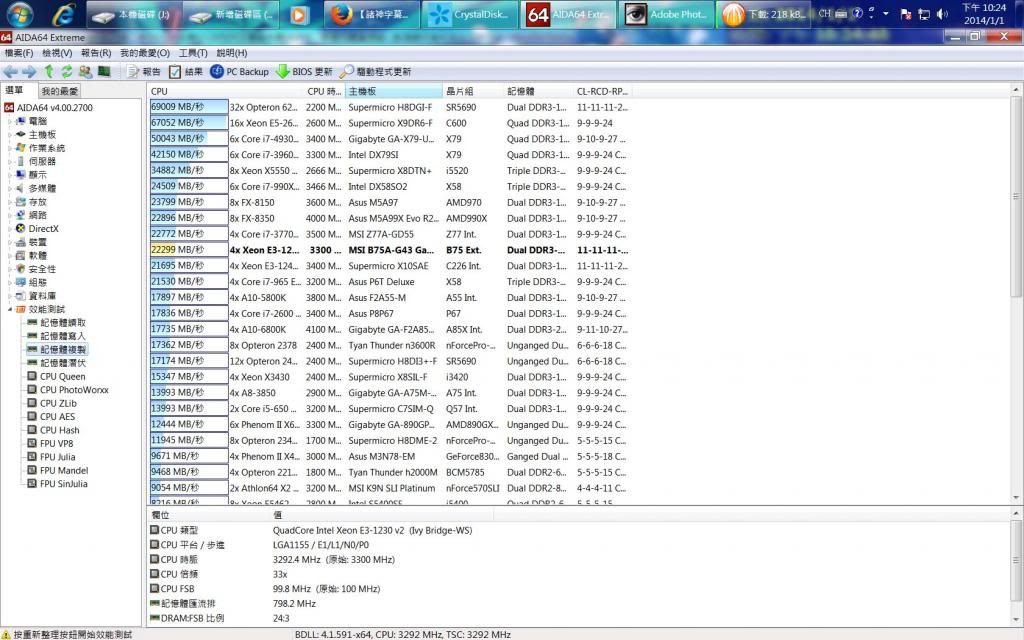The width and height of the screenshot is (1024, 640).
Task: Click the green Refresh toolbar icon
Action: [x=67, y=72]
